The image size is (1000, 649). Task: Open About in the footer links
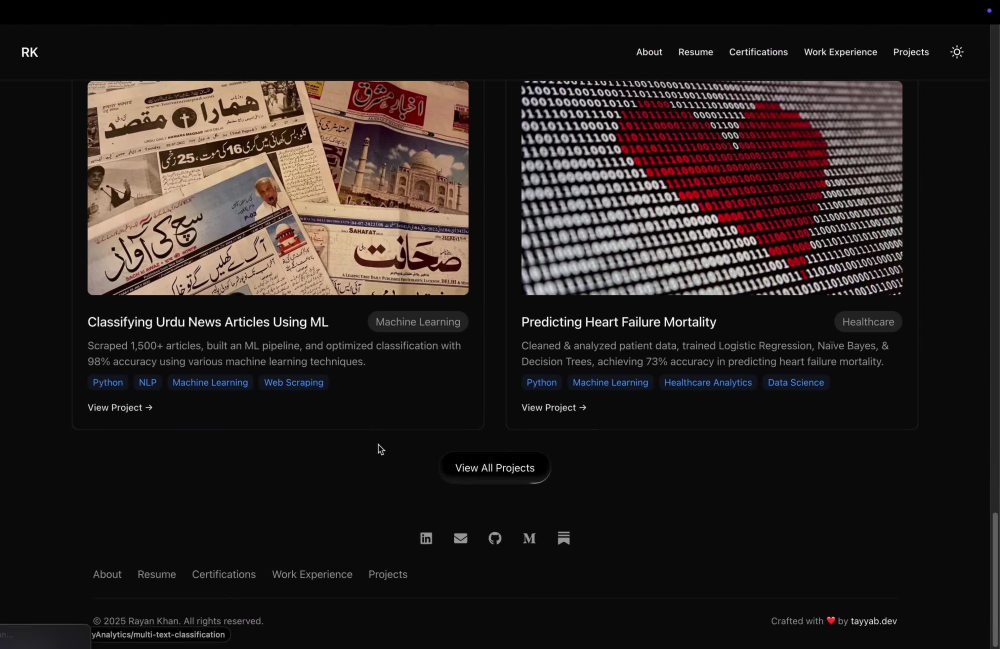pos(107,574)
